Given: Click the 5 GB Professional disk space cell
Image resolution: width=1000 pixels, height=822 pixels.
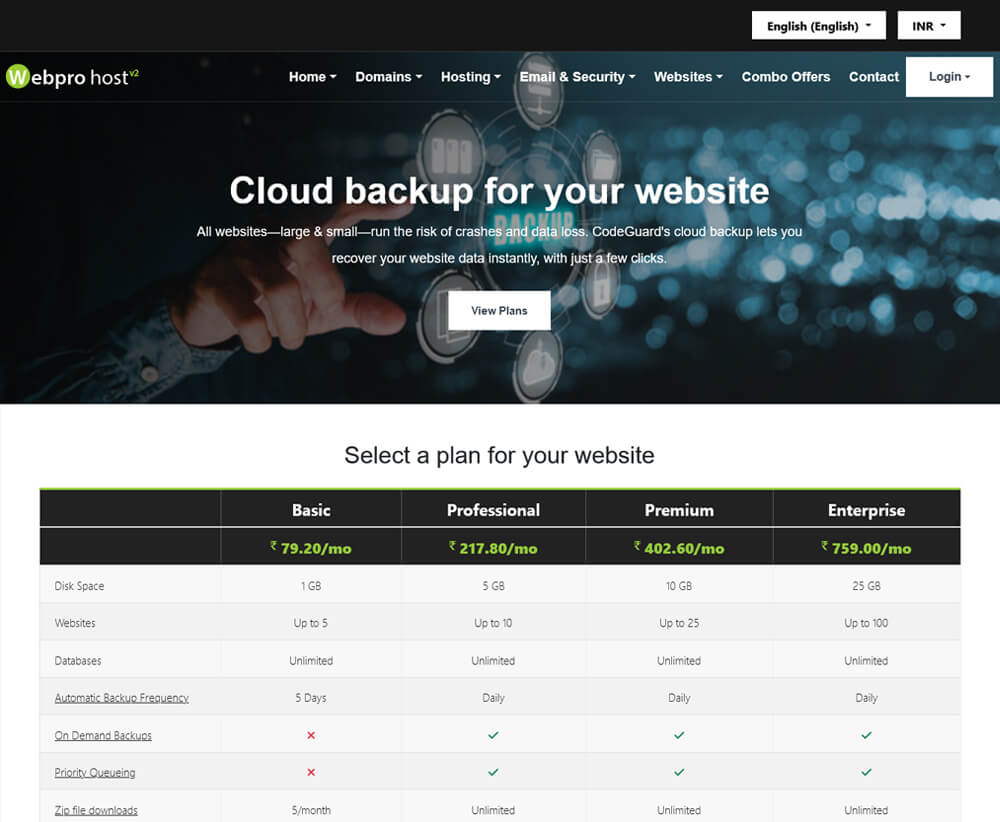Looking at the screenshot, I should click(493, 585).
